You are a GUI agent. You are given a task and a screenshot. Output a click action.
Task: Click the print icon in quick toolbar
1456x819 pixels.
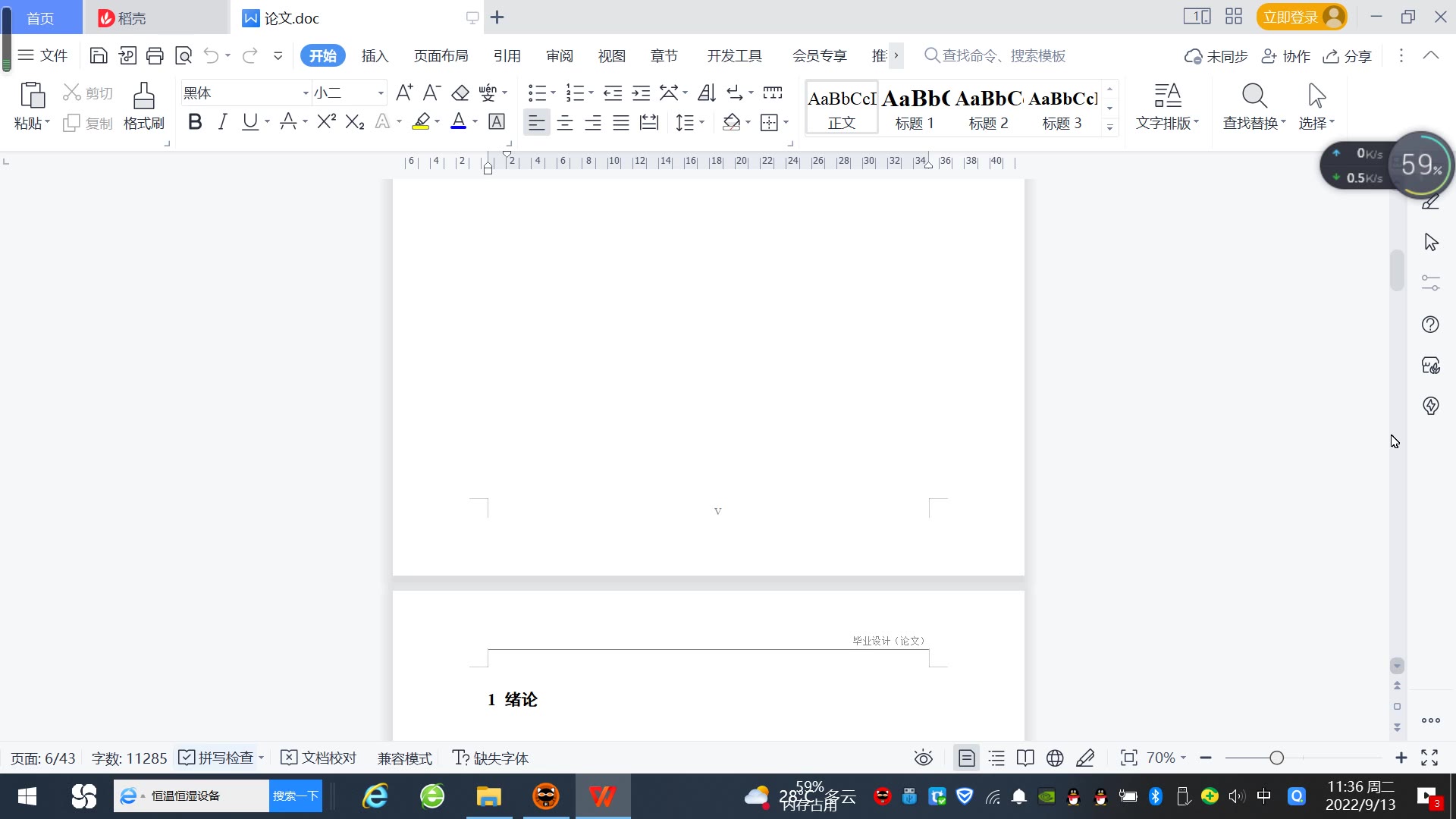point(155,55)
